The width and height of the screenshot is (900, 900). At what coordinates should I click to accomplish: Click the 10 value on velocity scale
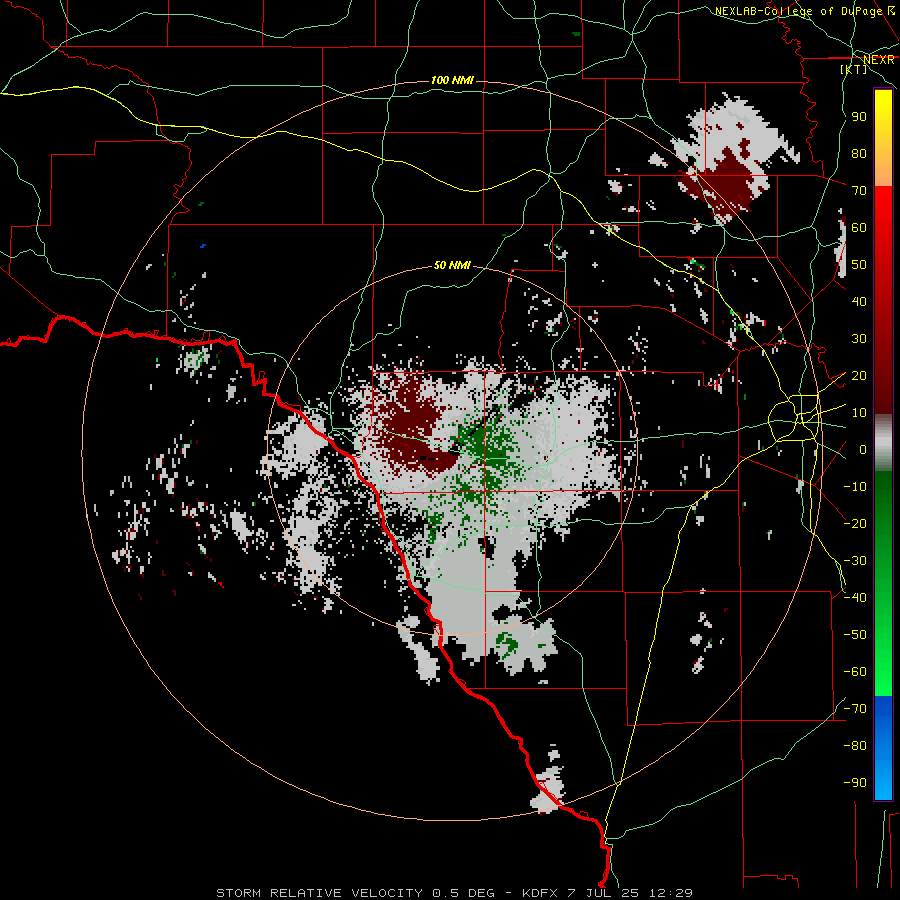click(859, 413)
